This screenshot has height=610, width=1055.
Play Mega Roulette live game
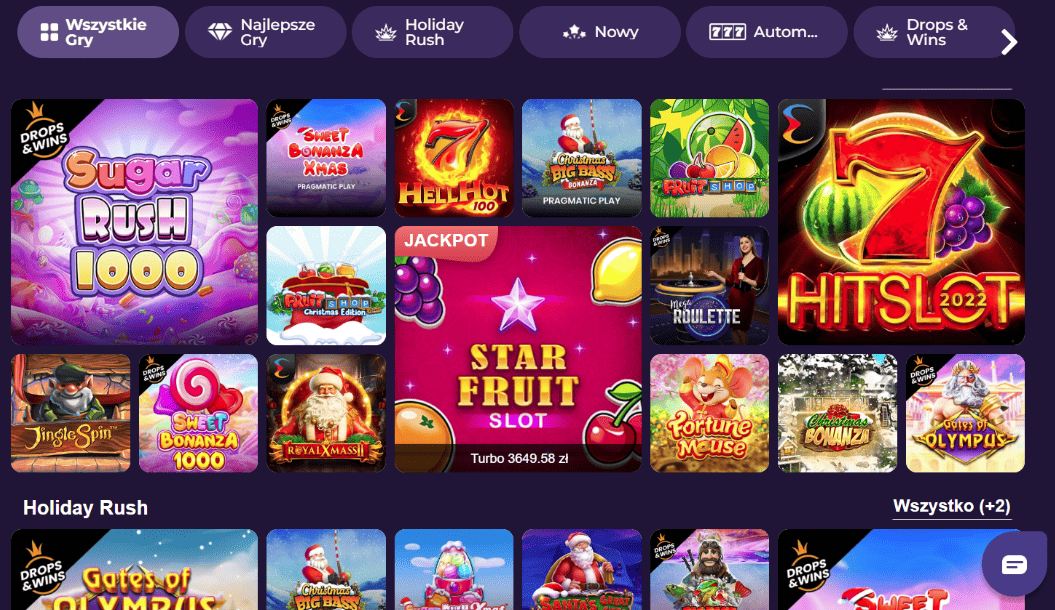coord(709,286)
